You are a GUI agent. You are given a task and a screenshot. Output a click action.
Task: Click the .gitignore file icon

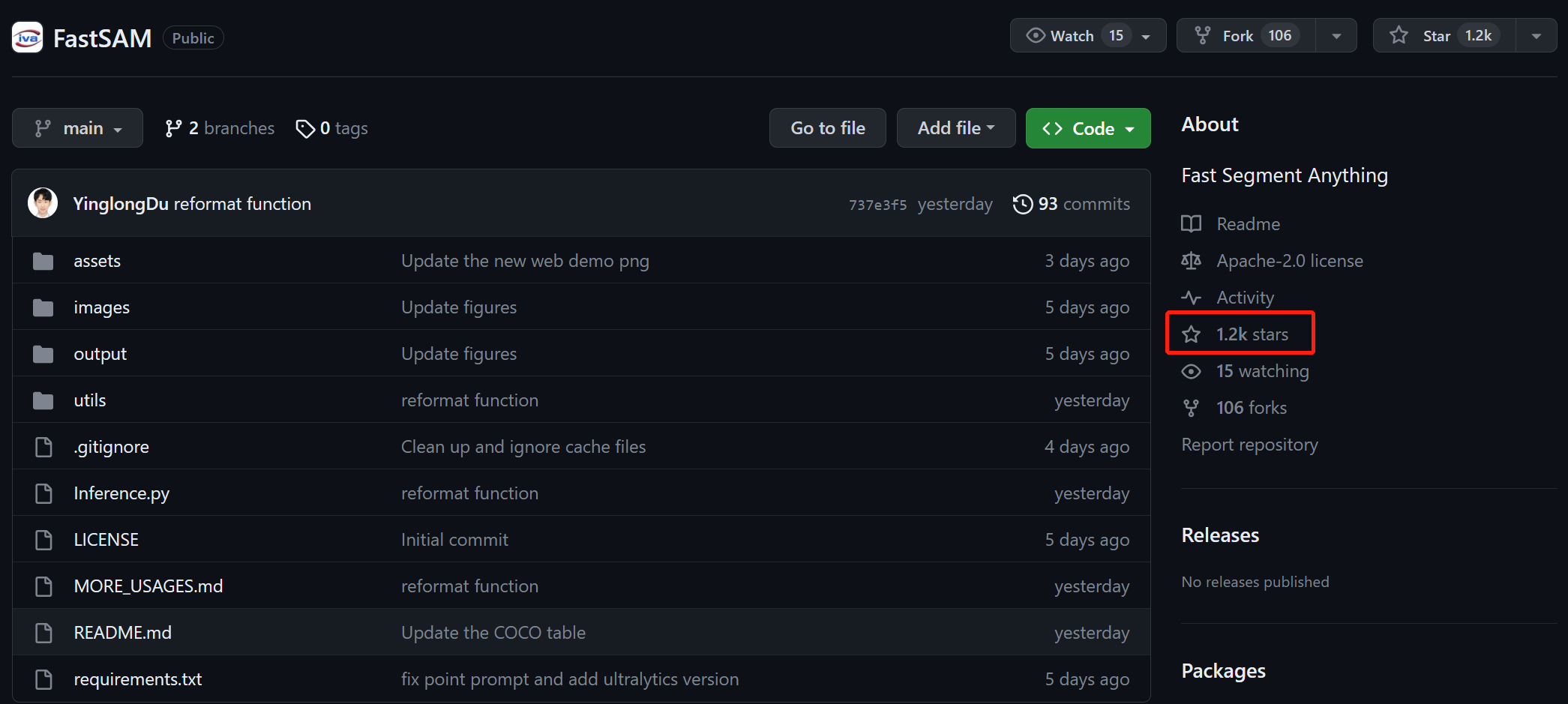[x=43, y=447]
